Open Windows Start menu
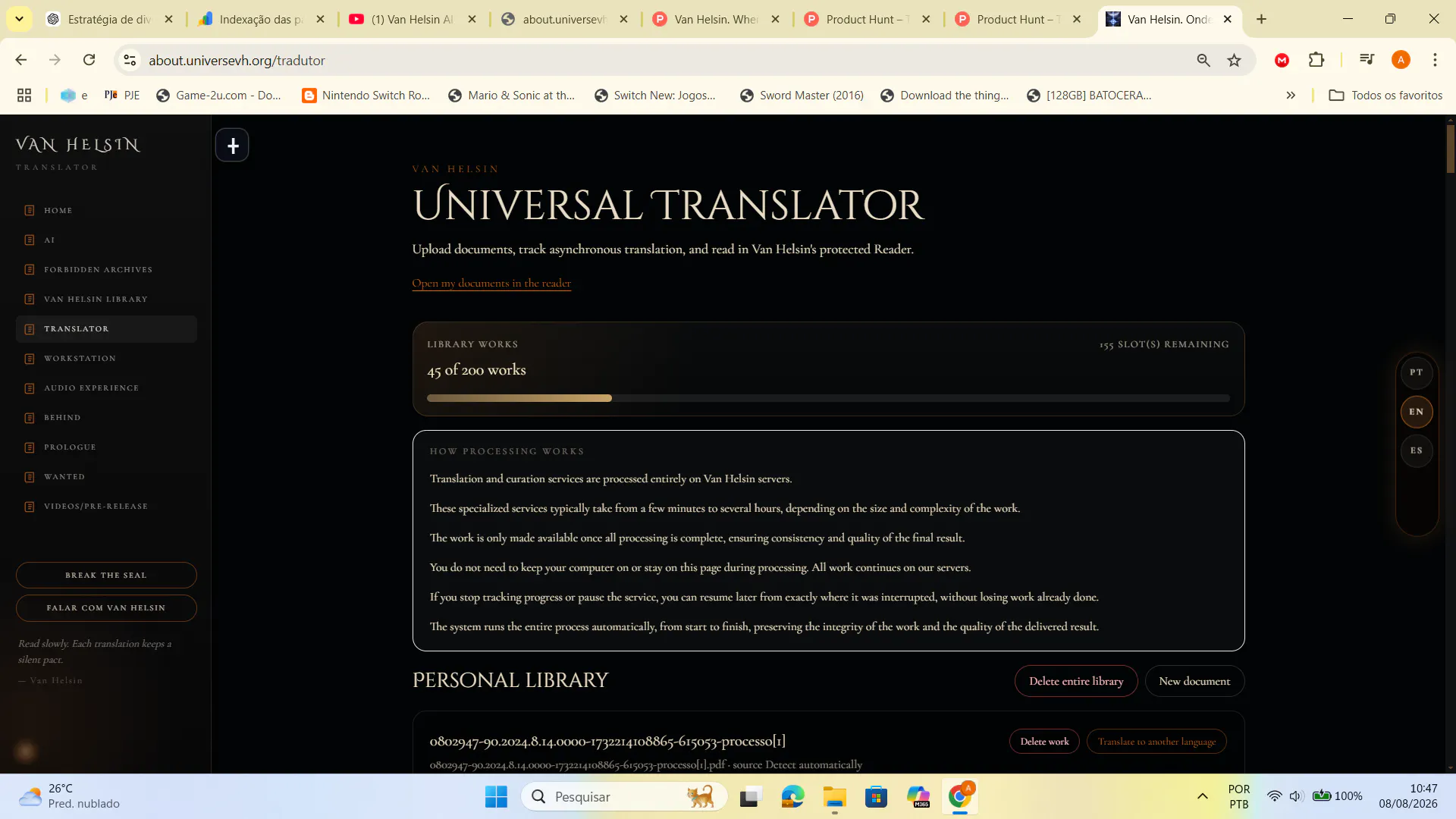1456x819 pixels. pyautogui.click(x=496, y=796)
